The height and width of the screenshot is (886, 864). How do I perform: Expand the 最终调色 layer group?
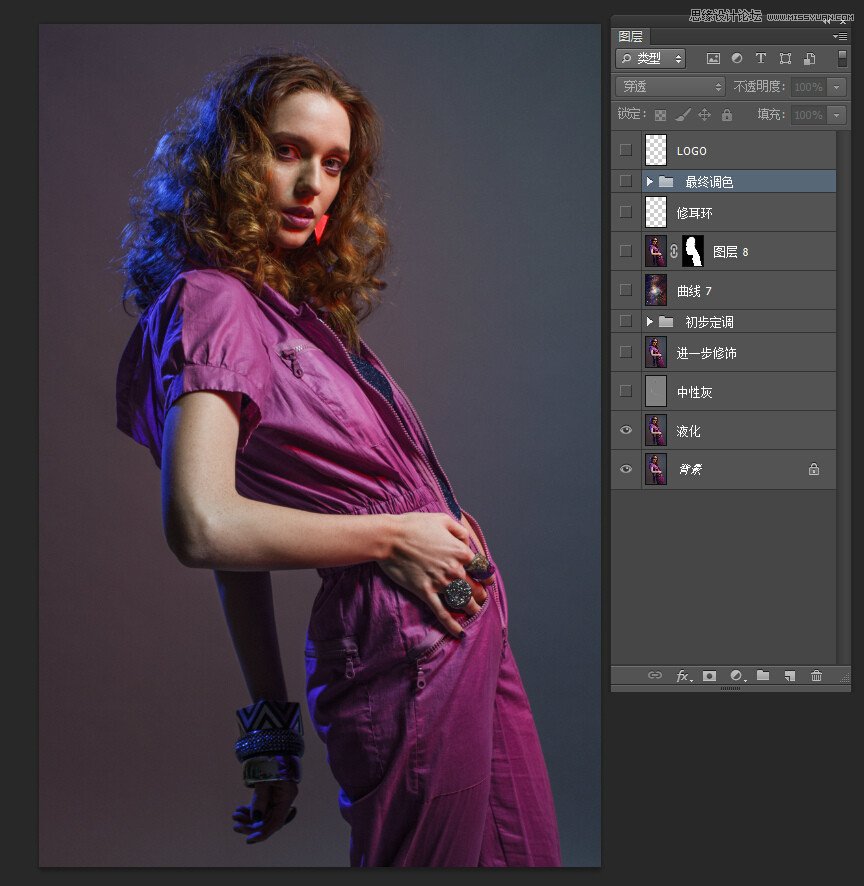pyautogui.click(x=649, y=181)
